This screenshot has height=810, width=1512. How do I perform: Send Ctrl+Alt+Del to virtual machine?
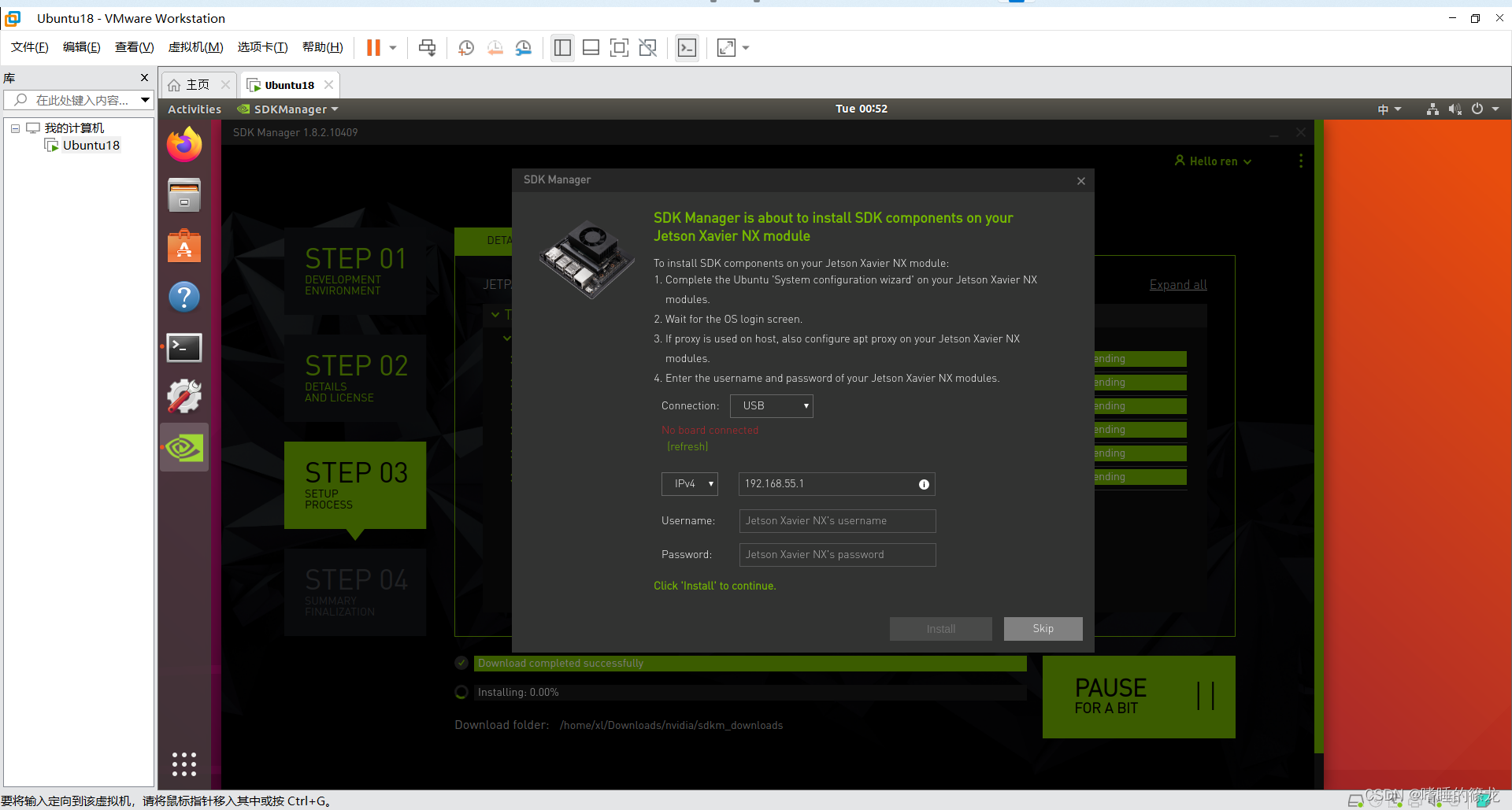pos(427,48)
